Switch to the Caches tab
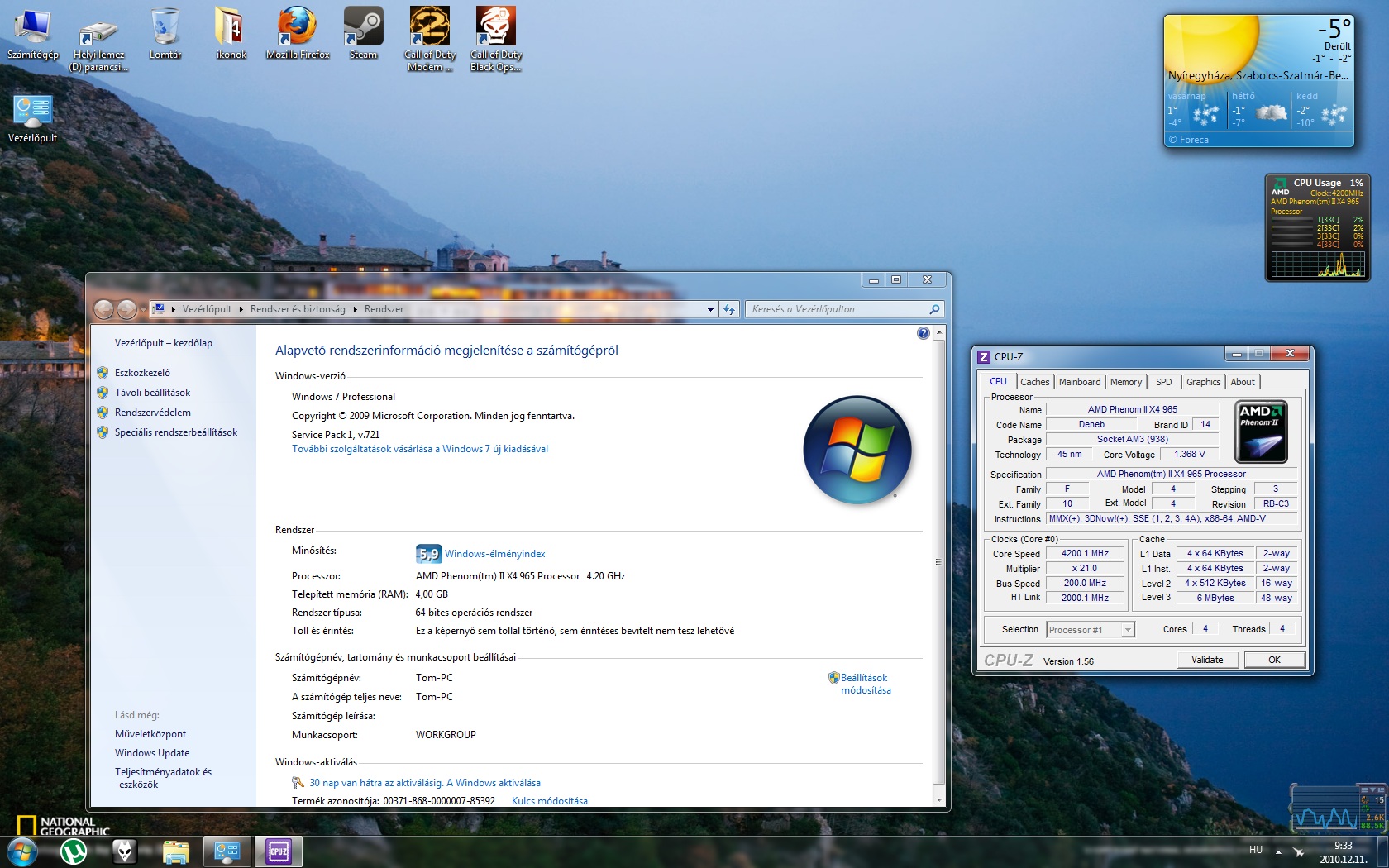The image size is (1389, 868). (x=1034, y=382)
